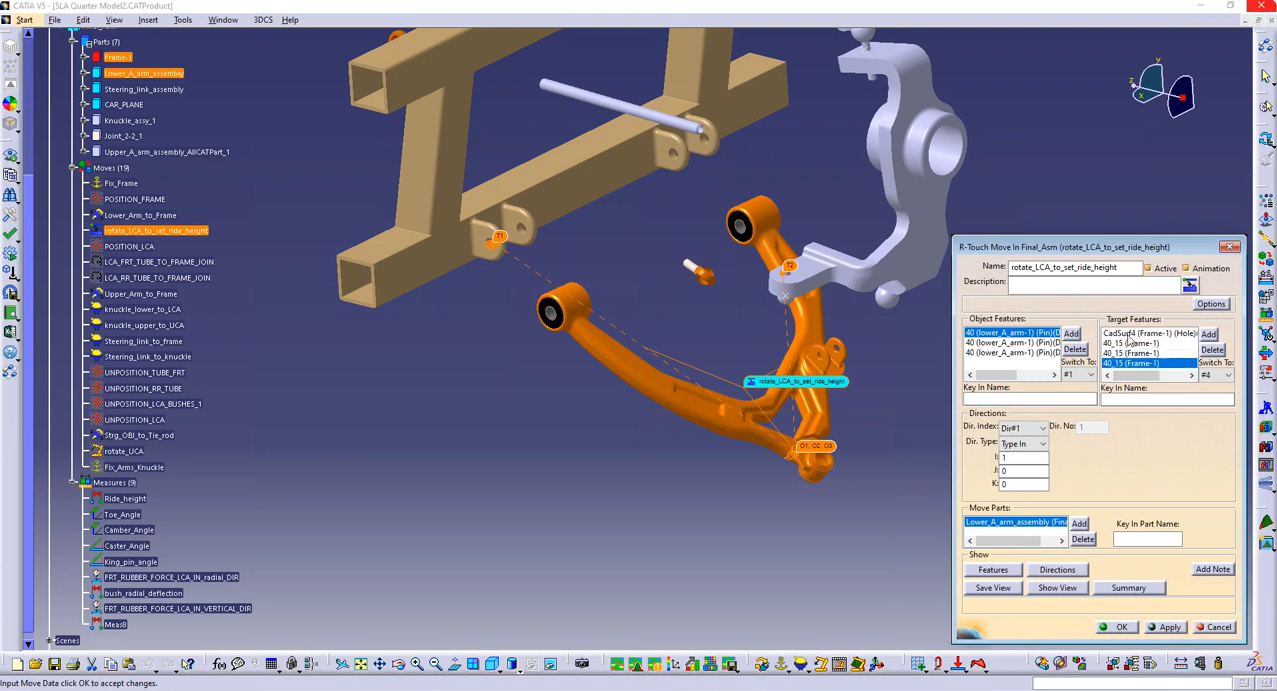Select the Anchor fix icon
Viewport: 1277px width, 691px height.
coord(781,664)
